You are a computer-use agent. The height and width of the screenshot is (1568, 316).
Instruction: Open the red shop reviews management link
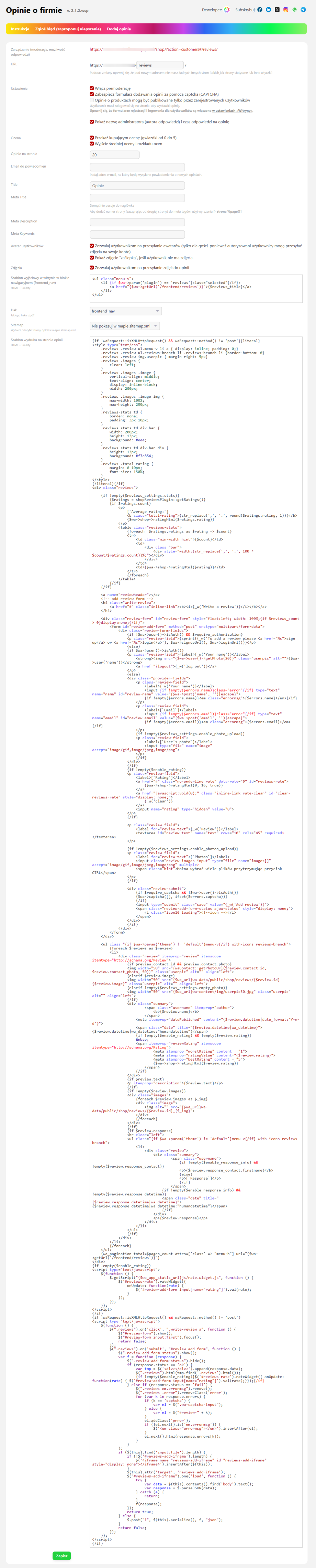[x=153, y=49]
